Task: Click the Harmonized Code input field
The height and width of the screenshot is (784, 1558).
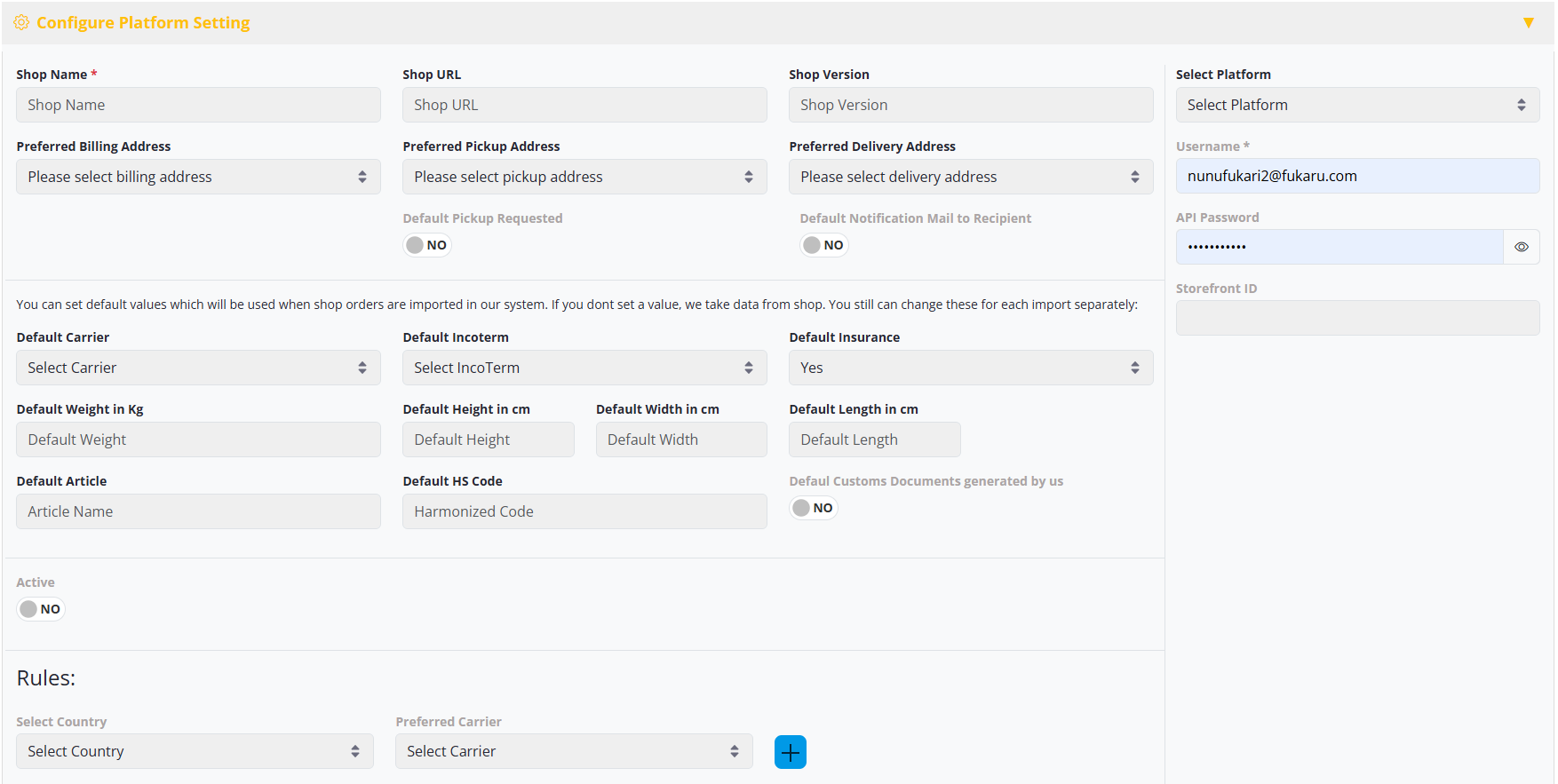Action: pyautogui.click(x=584, y=511)
